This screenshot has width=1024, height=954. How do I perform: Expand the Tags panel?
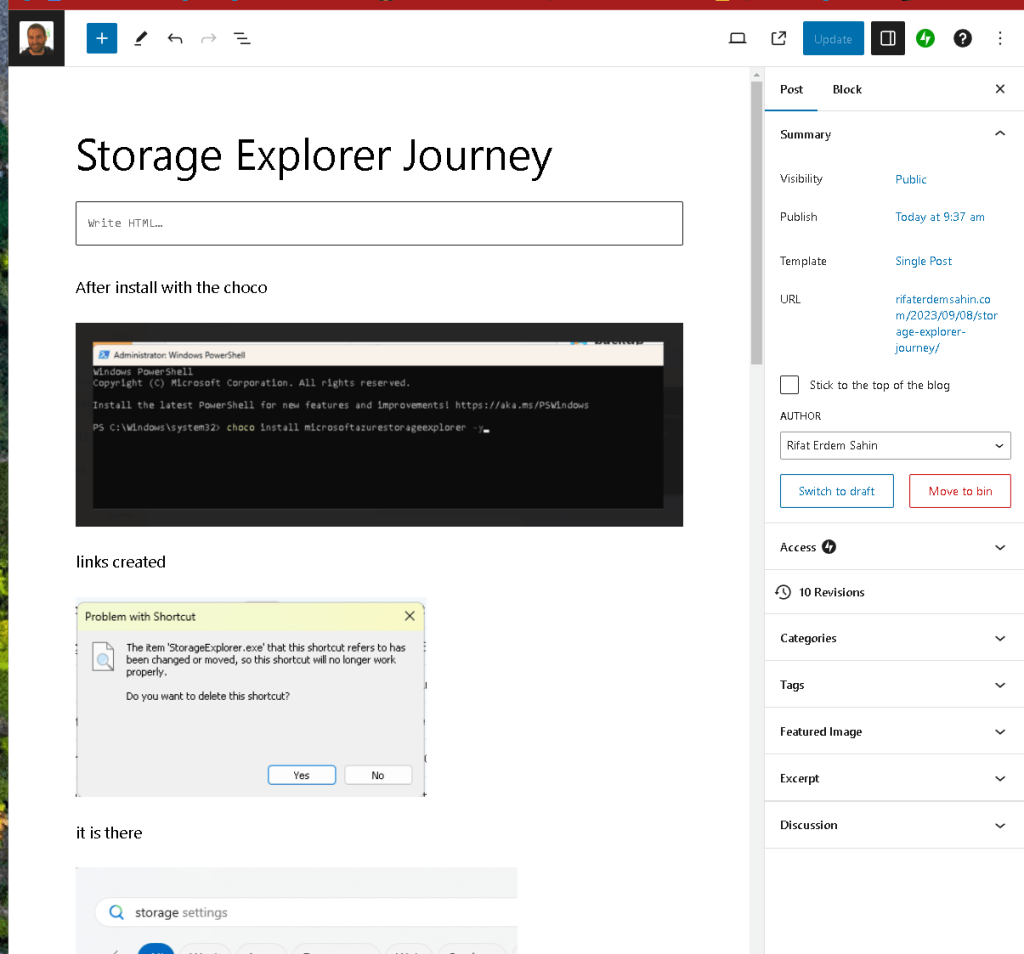(893, 684)
